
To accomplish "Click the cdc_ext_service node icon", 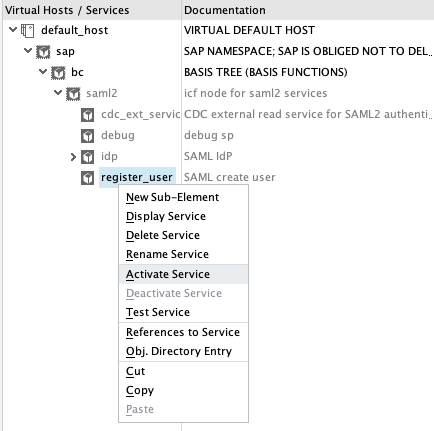I will point(88,115).
